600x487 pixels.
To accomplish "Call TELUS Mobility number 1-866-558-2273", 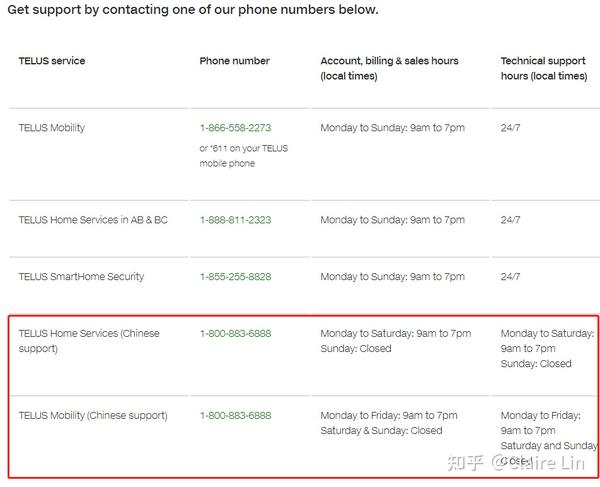I will pos(235,128).
